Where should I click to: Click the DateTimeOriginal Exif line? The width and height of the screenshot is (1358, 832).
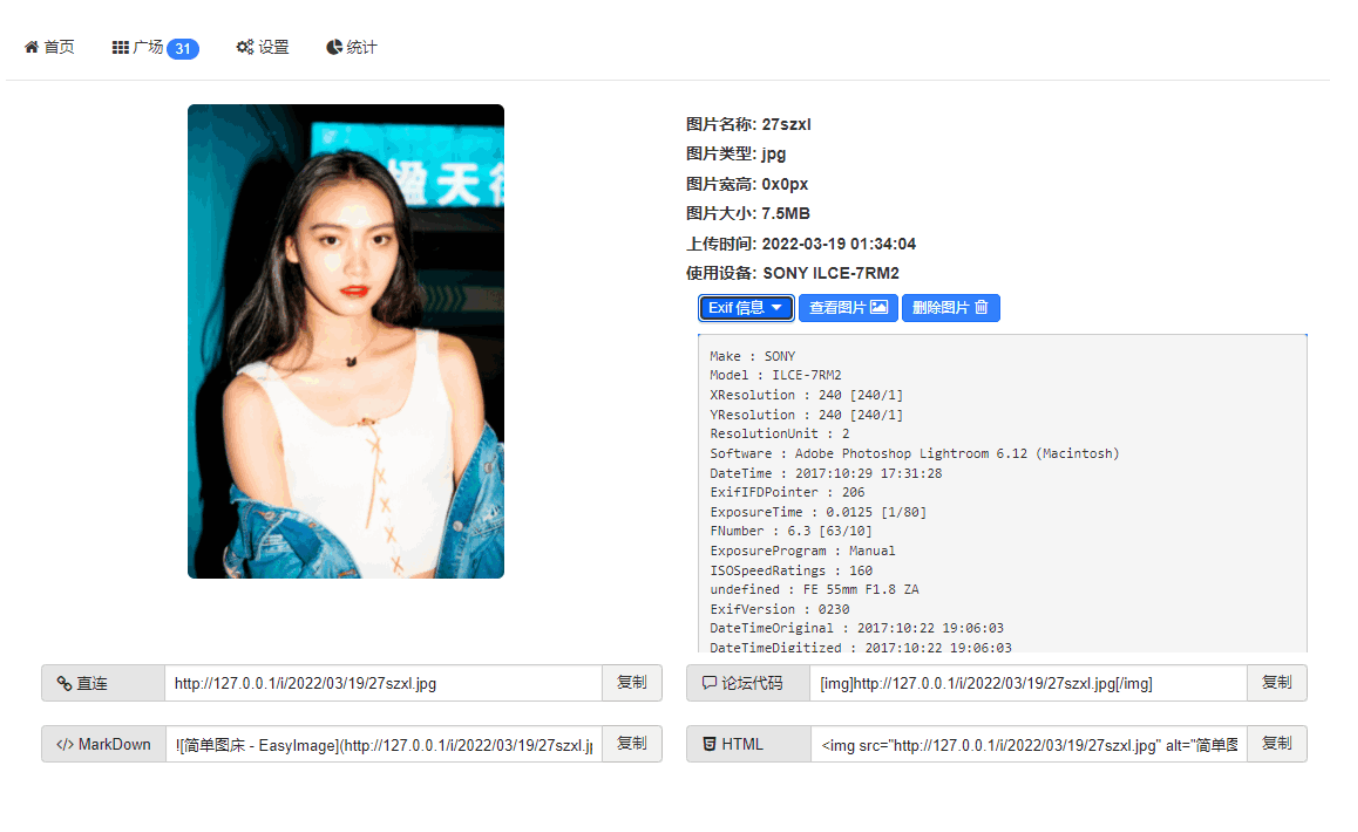(857, 628)
